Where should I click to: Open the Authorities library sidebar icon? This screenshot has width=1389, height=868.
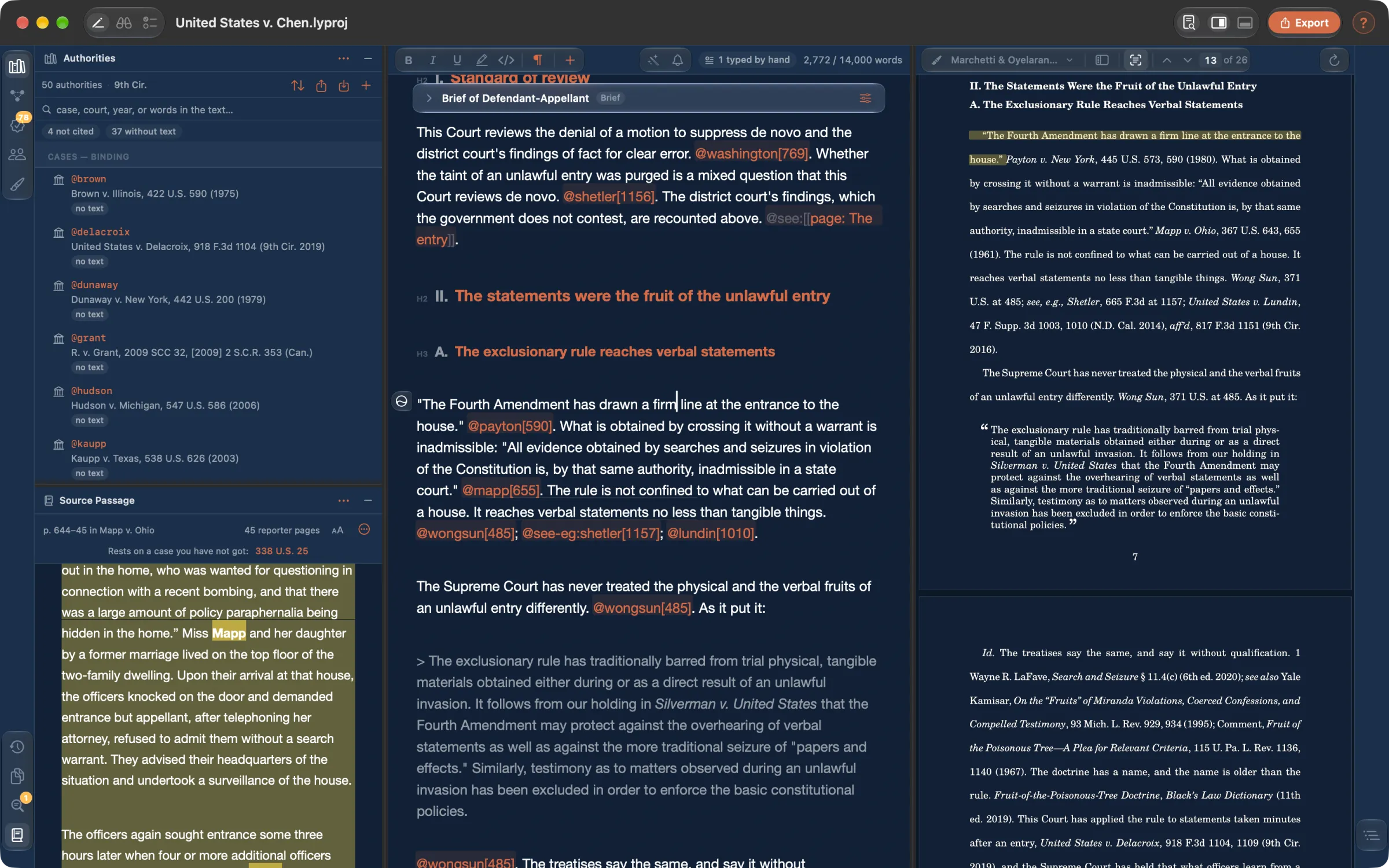pos(17,67)
